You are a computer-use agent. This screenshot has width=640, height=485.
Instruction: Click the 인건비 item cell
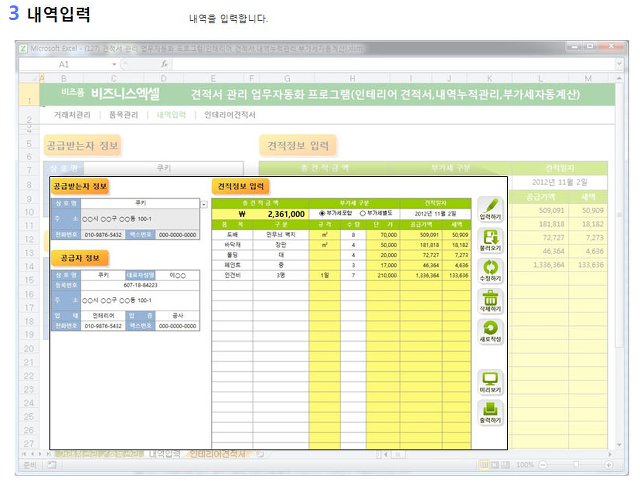(232, 275)
